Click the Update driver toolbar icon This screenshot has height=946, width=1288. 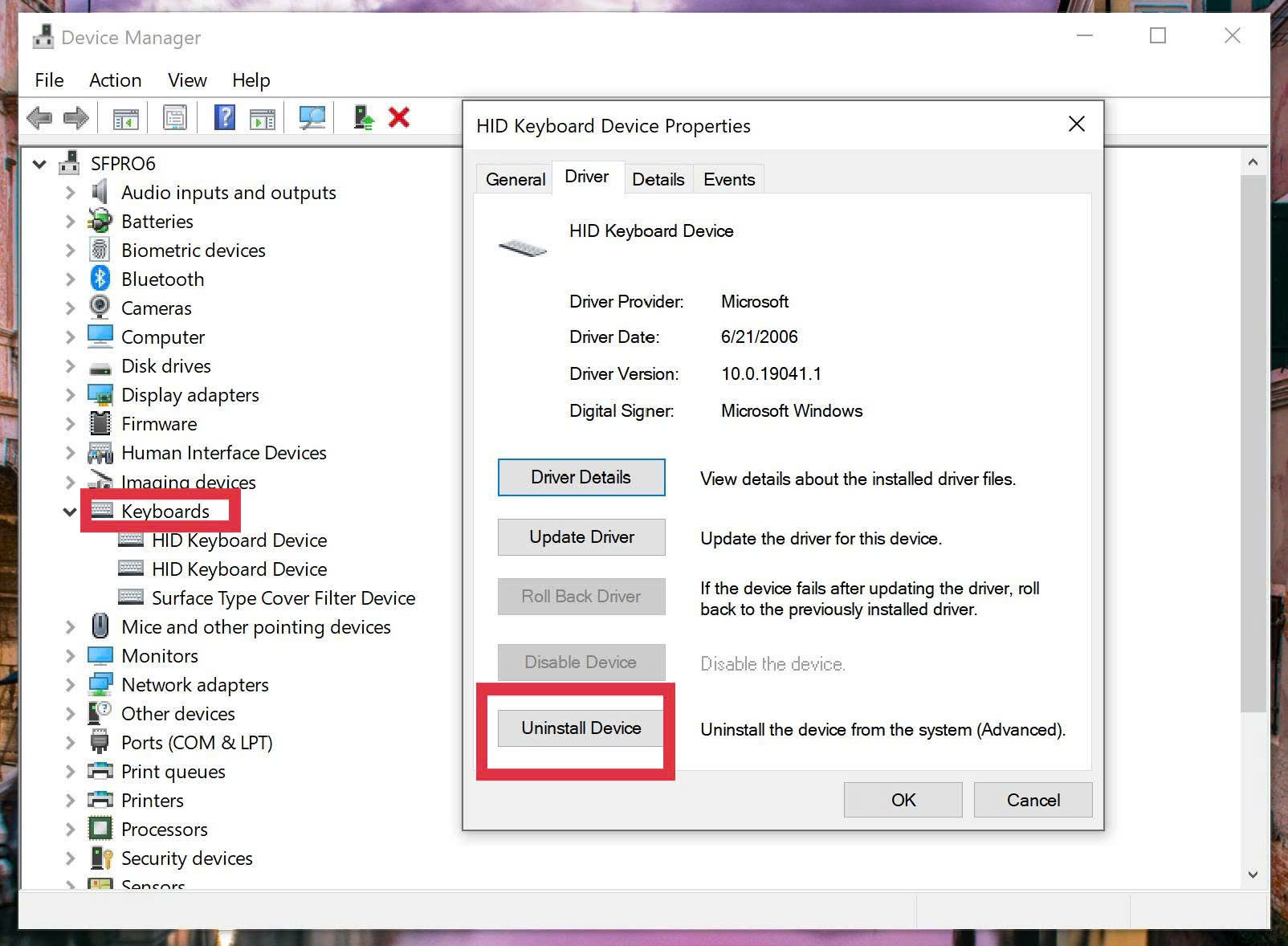(364, 118)
